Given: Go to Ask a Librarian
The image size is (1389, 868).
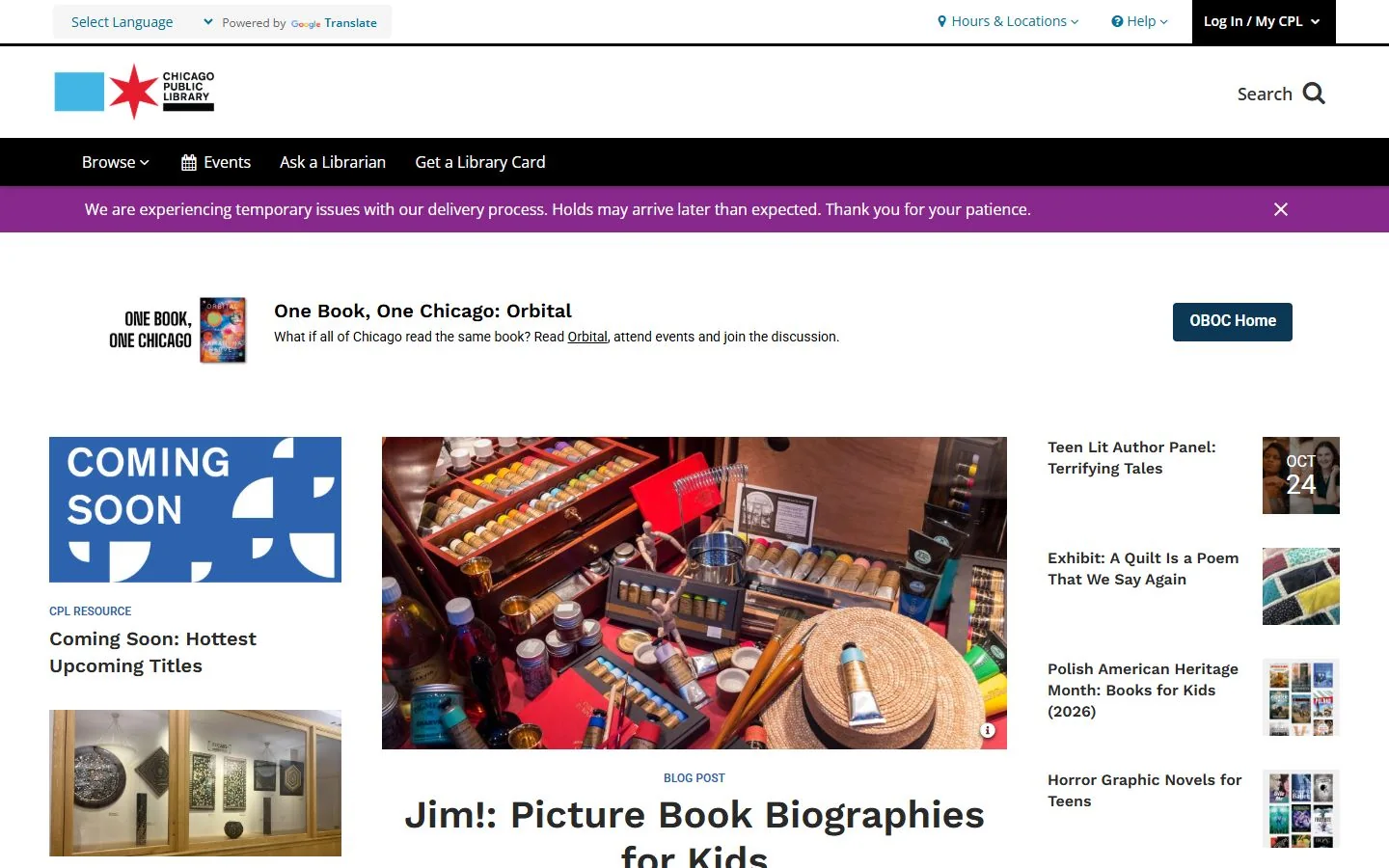Looking at the screenshot, I should (333, 162).
